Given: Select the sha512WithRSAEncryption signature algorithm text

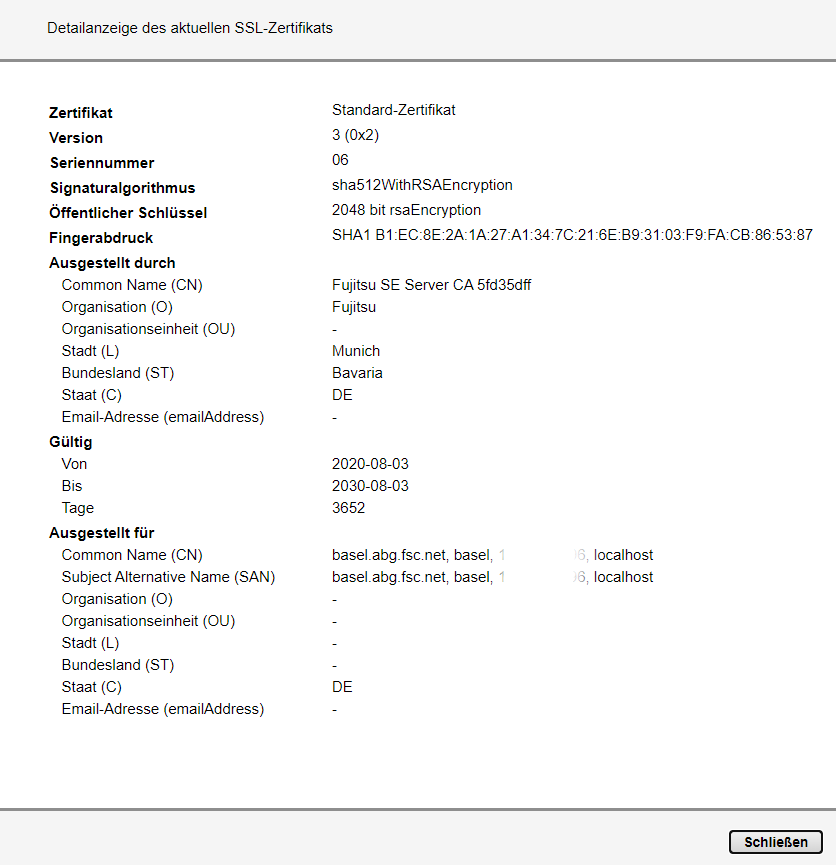Looking at the screenshot, I should [422, 185].
